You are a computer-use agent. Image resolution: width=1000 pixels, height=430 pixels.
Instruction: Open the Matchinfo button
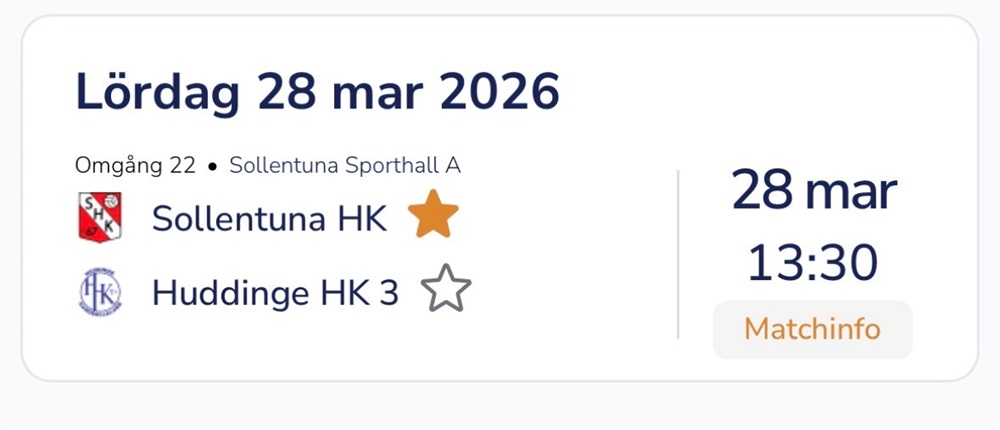pyautogui.click(x=812, y=329)
